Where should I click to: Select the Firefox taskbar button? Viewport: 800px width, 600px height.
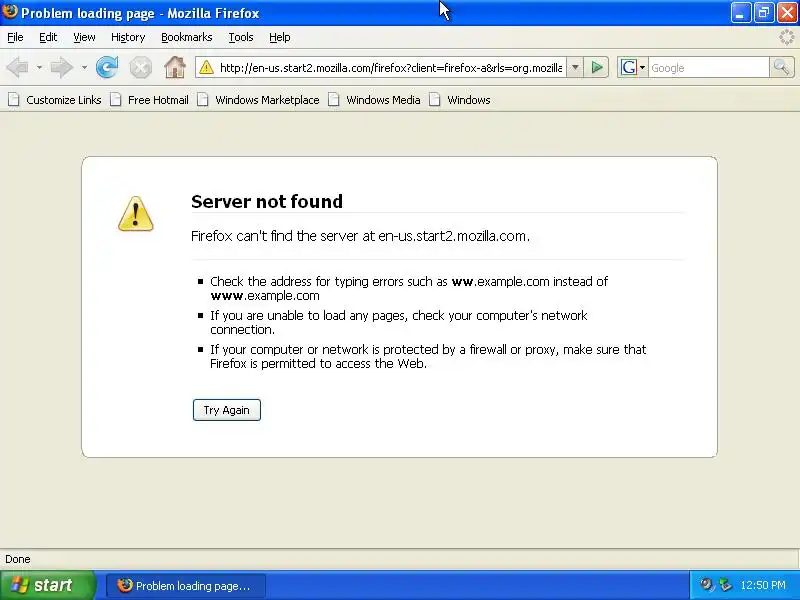[186, 586]
